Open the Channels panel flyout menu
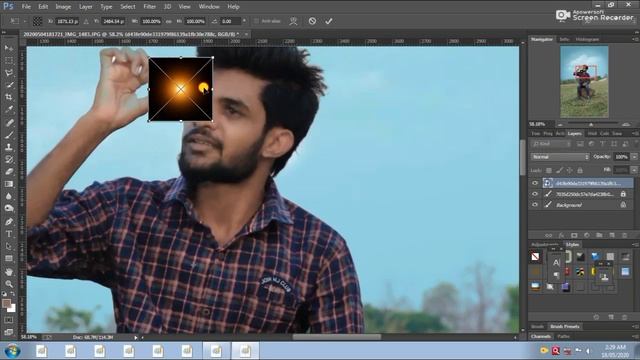 (x=635, y=336)
